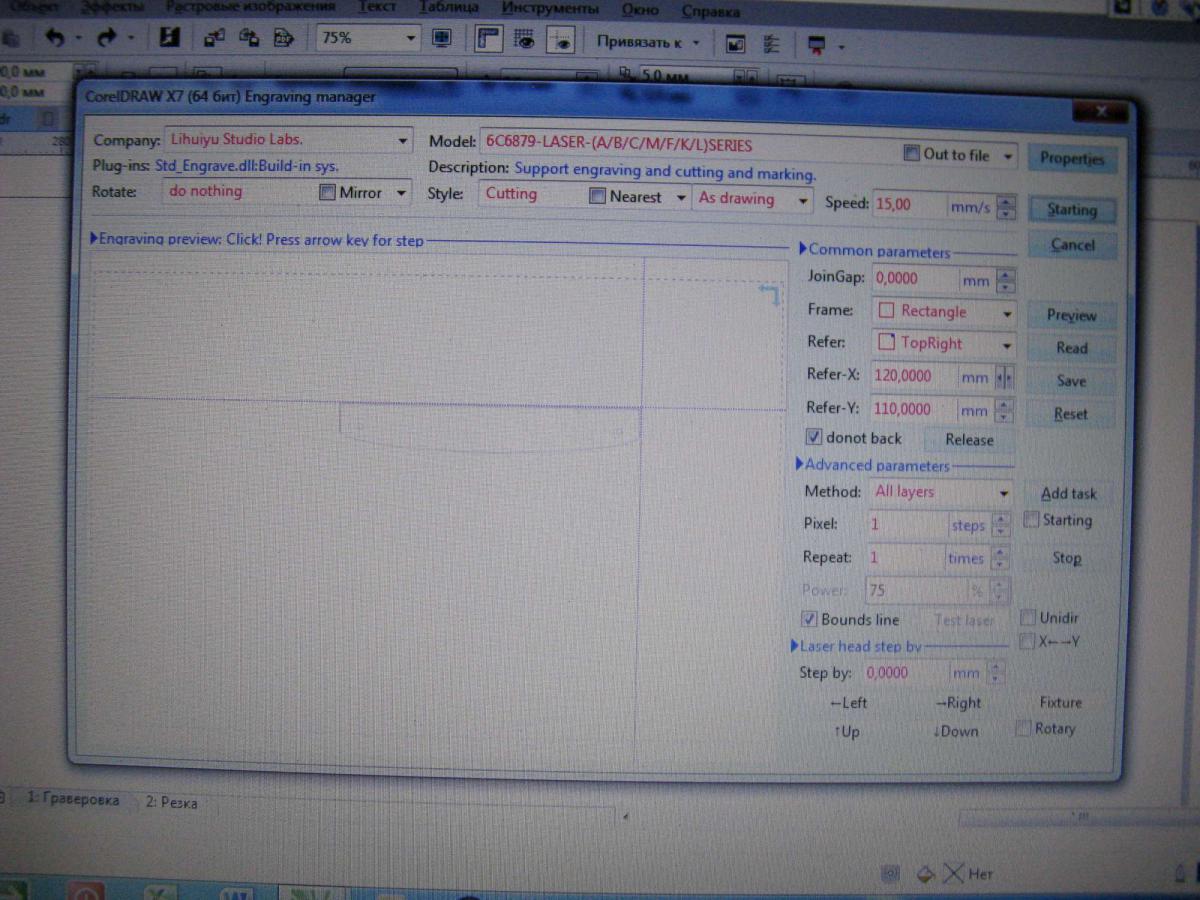Click the Stop button
1200x900 pixels.
pos(1066,558)
